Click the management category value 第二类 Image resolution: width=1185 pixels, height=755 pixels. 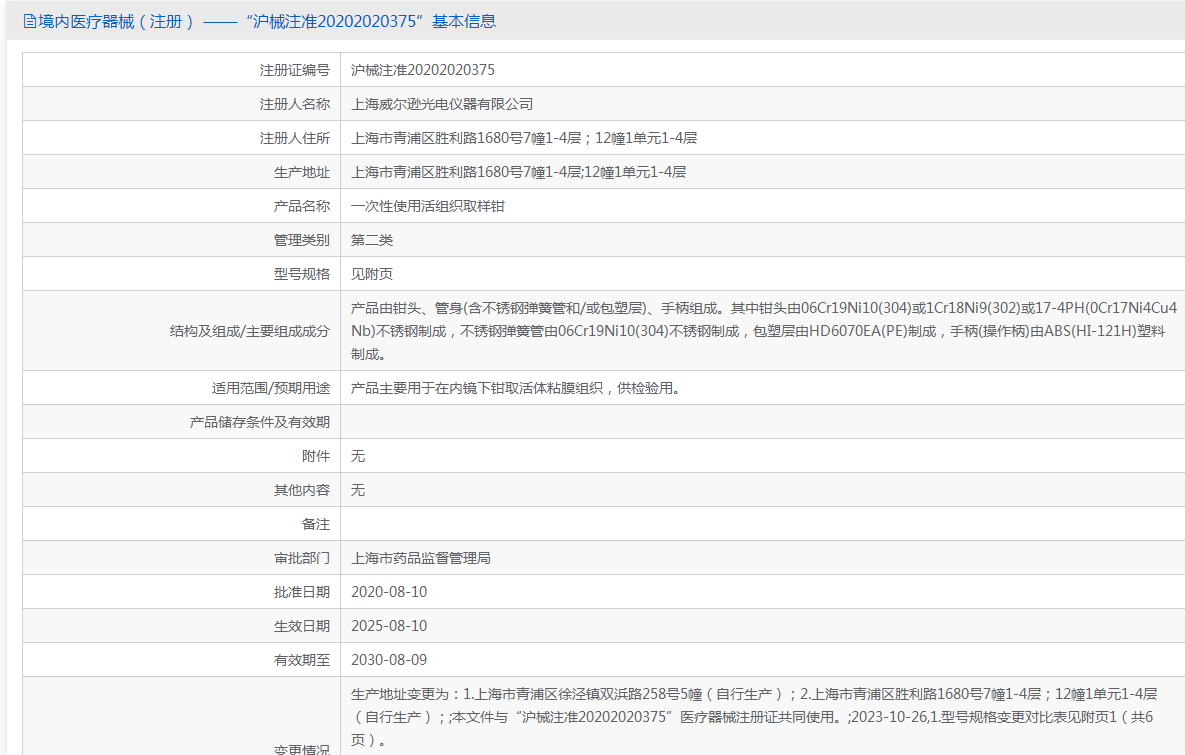click(x=372, y=240)
